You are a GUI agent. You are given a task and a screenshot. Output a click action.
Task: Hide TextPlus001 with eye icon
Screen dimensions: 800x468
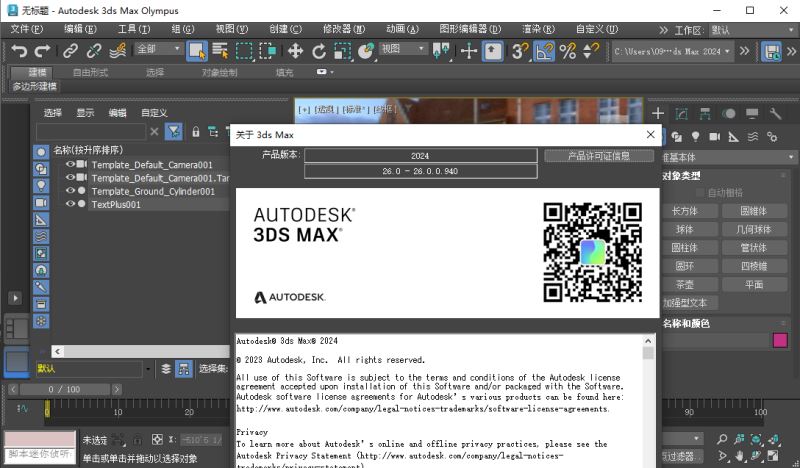pos(70,204)
